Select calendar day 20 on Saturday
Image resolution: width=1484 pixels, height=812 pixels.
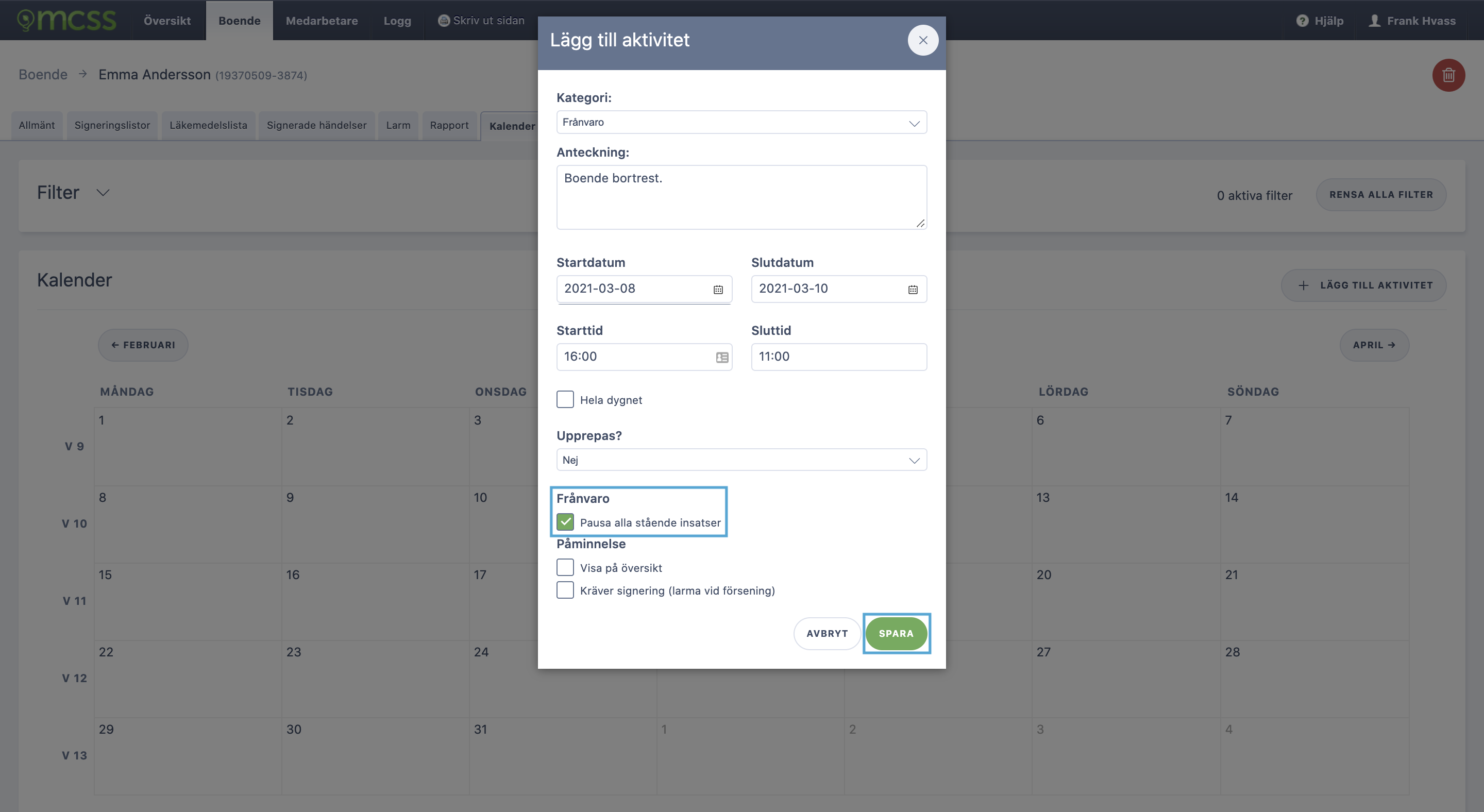click(1126, 601)
